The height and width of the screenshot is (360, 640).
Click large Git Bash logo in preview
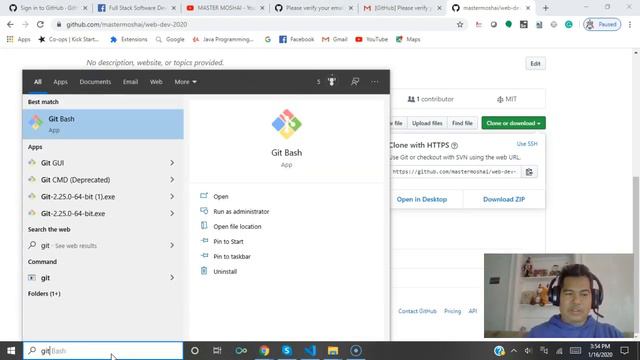[x=287, y=124]
